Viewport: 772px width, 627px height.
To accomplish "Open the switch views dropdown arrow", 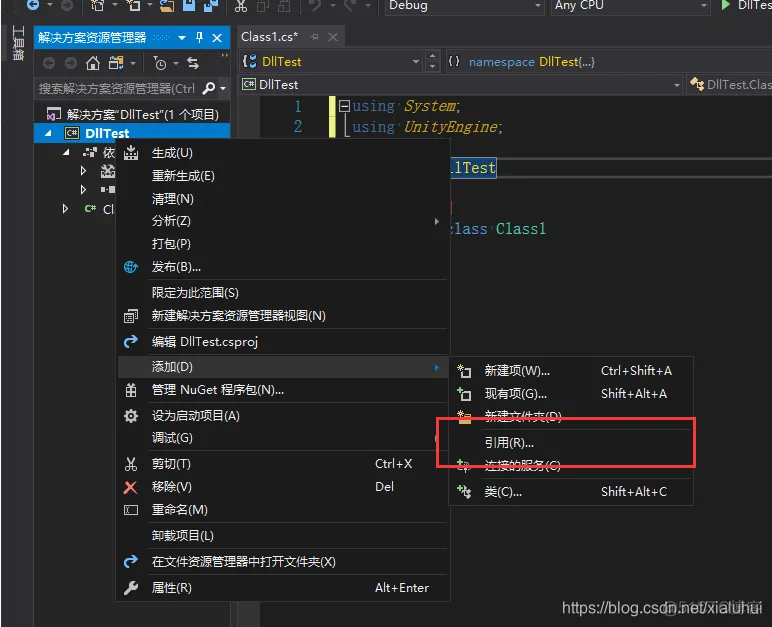I will 133,63.
